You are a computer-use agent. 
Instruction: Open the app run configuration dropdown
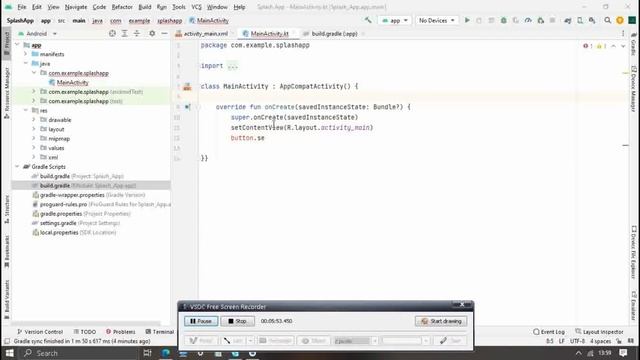click(394, 20)
